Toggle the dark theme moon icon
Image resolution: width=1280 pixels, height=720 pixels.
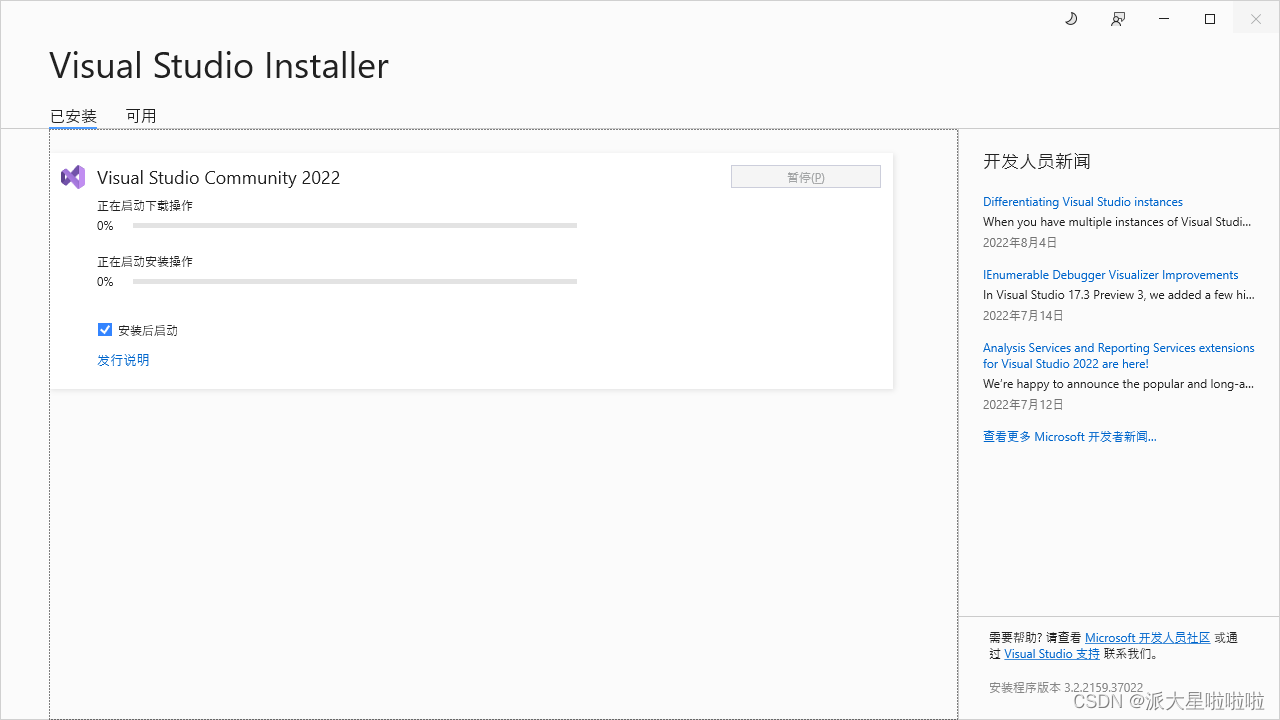click(x=1071, y=19)
